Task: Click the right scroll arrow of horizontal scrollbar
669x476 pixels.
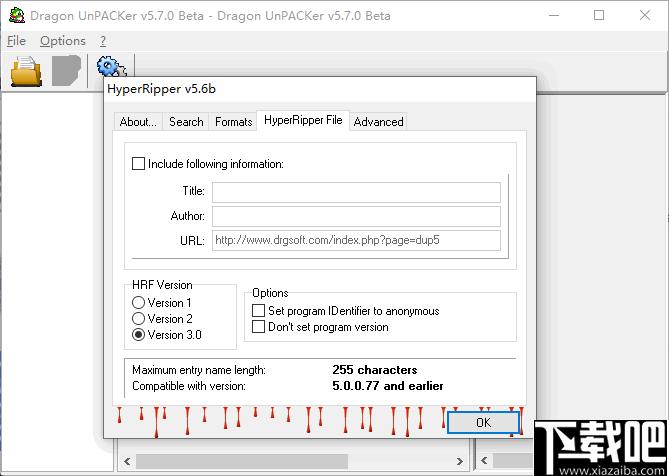Action: click(x=460, y=461)
